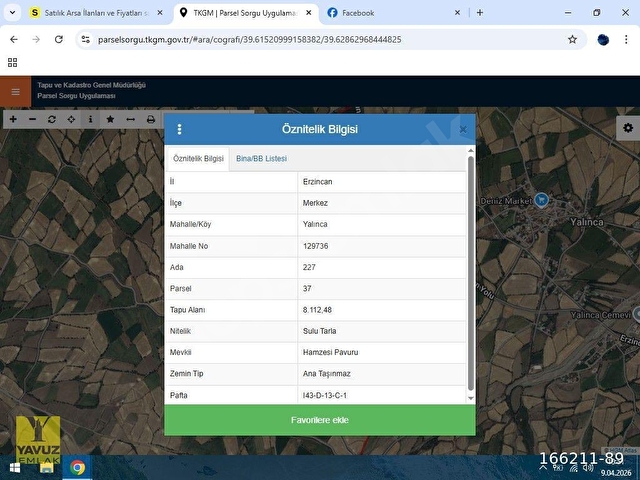Open the orange hamburger menu
The width and height of the screenshot is (640, 480).
point(16,91)
